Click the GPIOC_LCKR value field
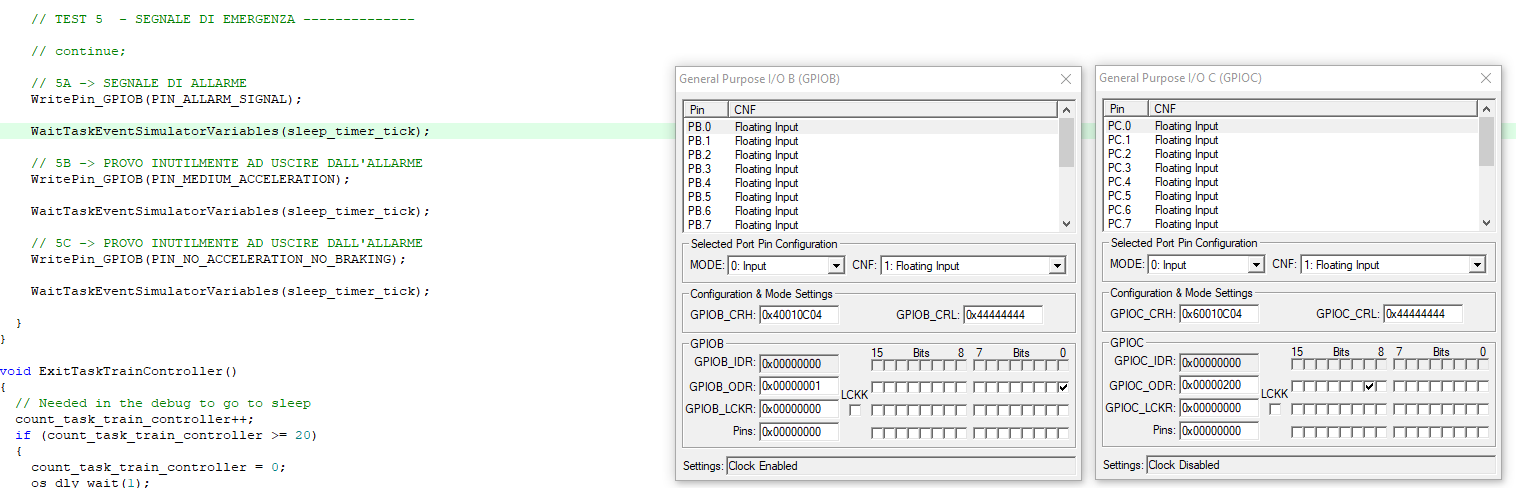This screenshot has height=488, width=1516. click(1219, 408)
